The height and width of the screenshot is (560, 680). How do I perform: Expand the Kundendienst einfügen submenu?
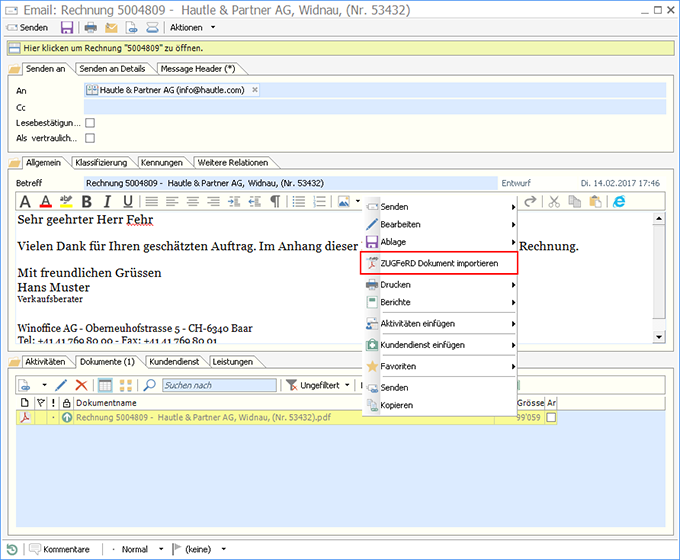click(x=440, y=345)
